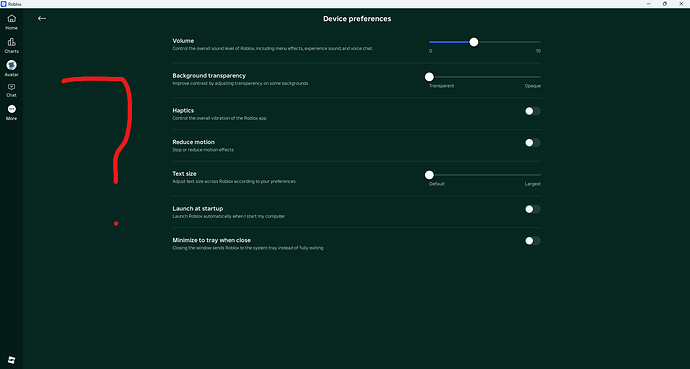Click "Stop or reduce motion effects" description
This screenshot has height=369, width=690.
pyautogui.click(x=203, y=150)
